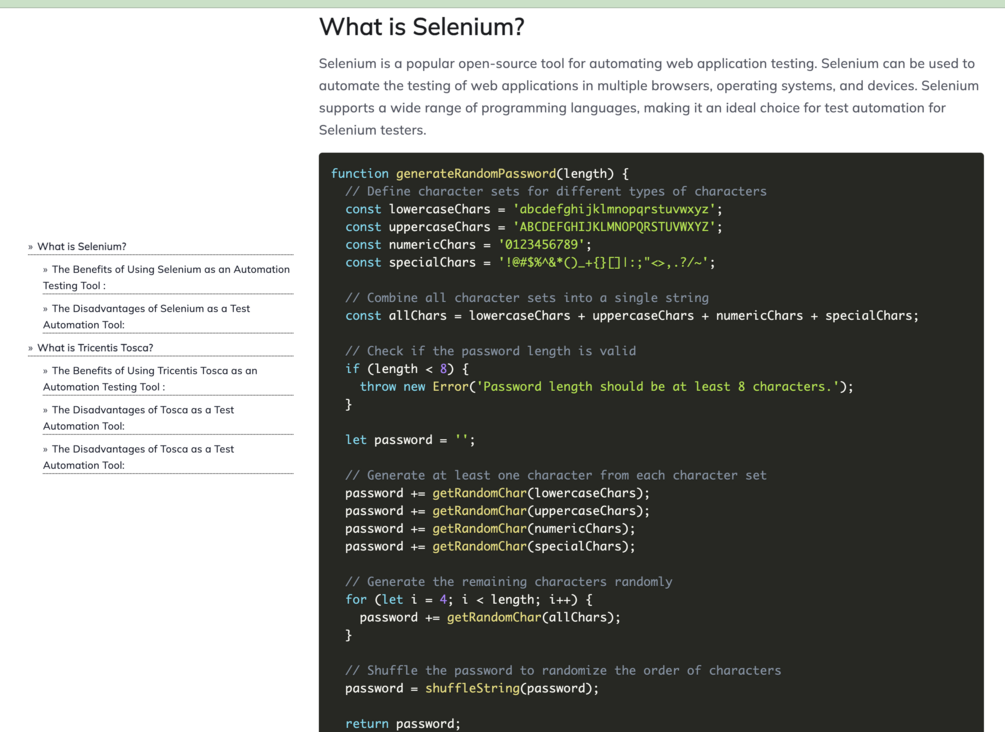The width and height of the screenshot is (1005, 732).
Task: Click the 'throw new Error' code line
Action: click(x=606, y=387)
